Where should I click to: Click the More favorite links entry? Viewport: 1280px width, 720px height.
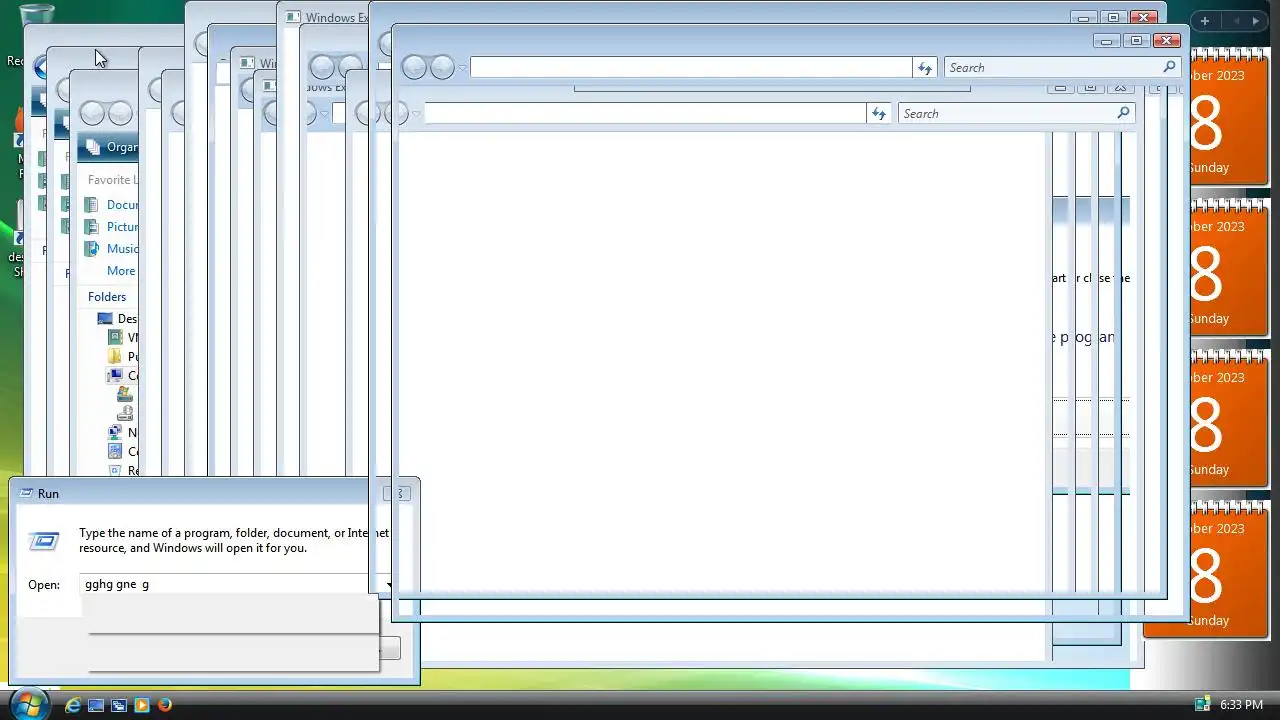[x=121, y=271]
